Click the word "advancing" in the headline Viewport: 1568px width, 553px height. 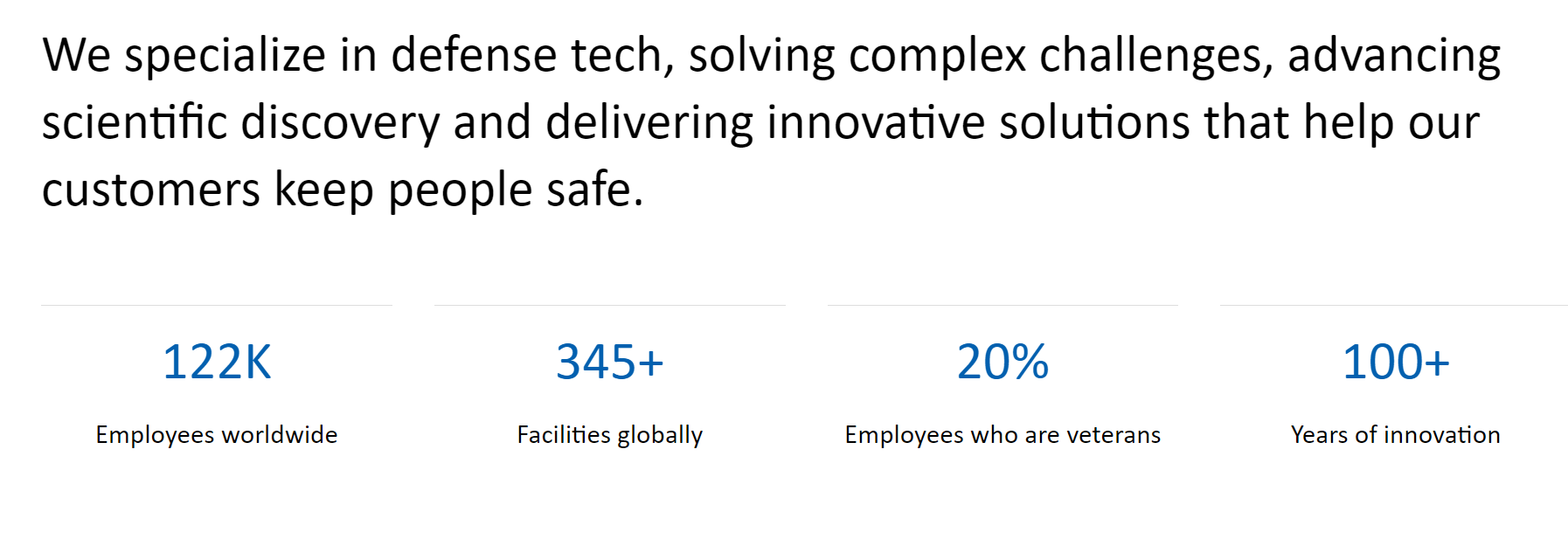coord(1394,55)
